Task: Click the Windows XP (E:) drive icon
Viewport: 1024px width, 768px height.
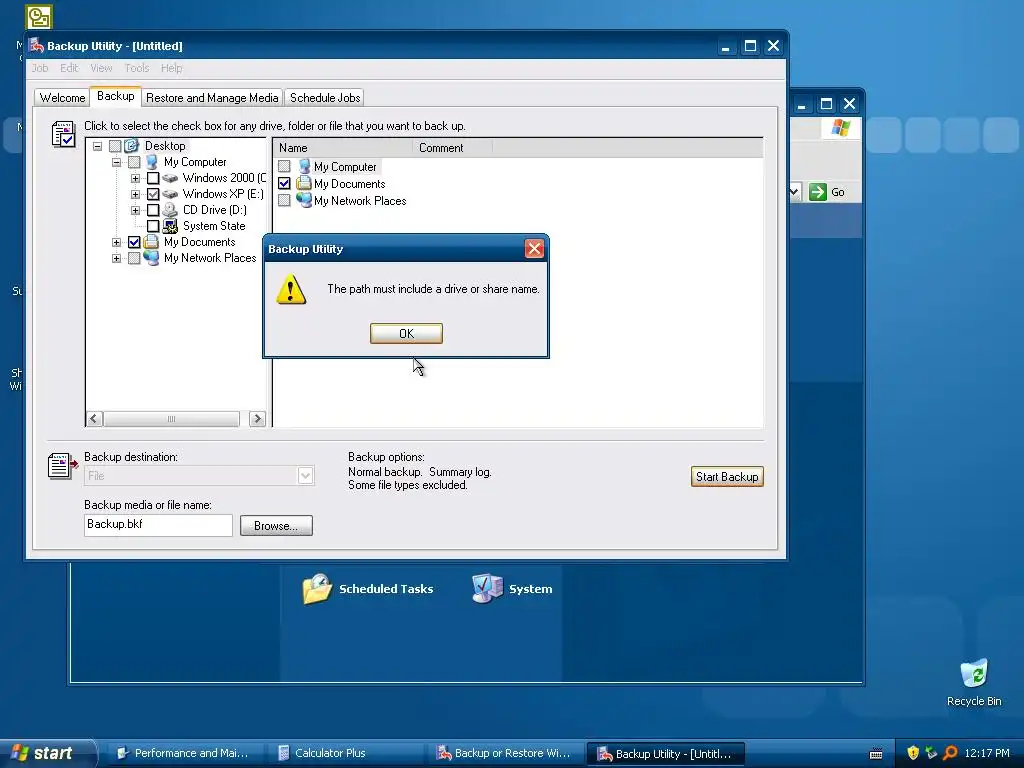Action: pos(170,194)
